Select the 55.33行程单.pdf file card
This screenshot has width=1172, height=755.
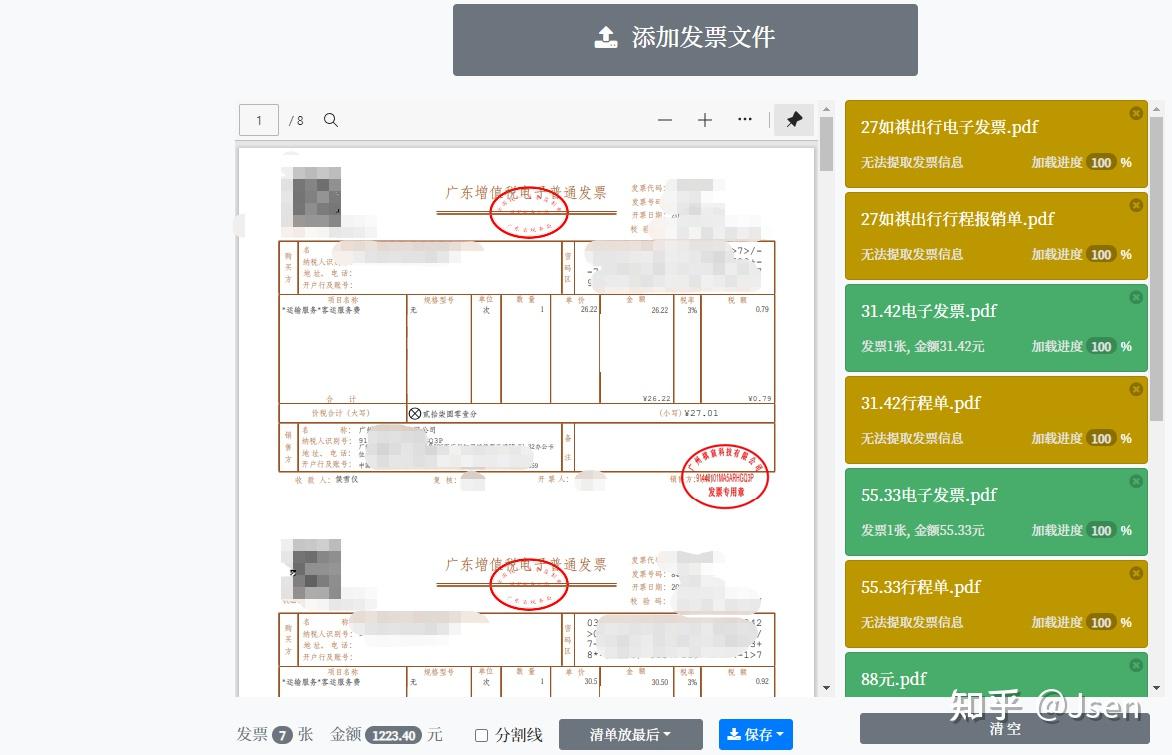(x=996, y=603)
